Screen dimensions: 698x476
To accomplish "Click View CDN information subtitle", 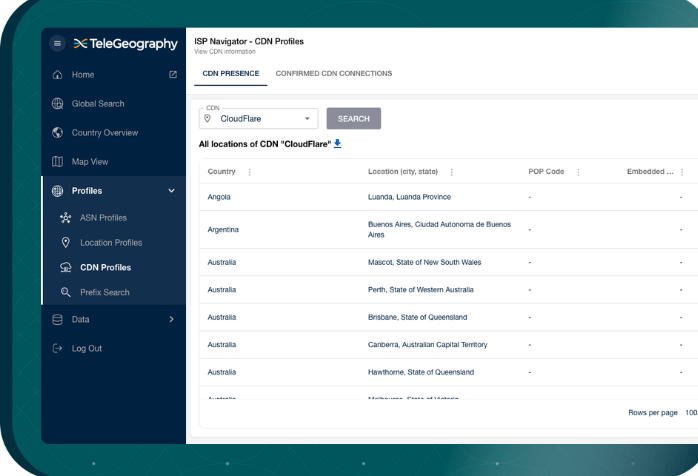I will coord(225,52).
